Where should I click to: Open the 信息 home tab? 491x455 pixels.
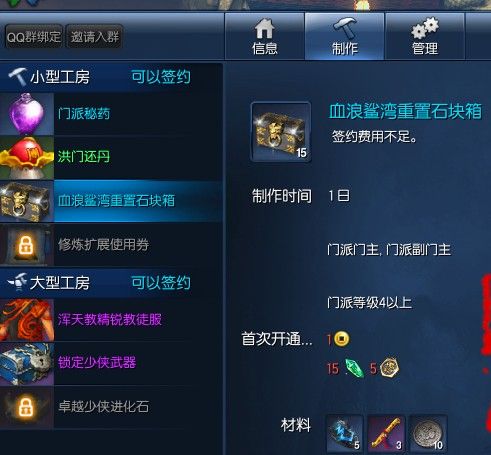coord(265,37)
